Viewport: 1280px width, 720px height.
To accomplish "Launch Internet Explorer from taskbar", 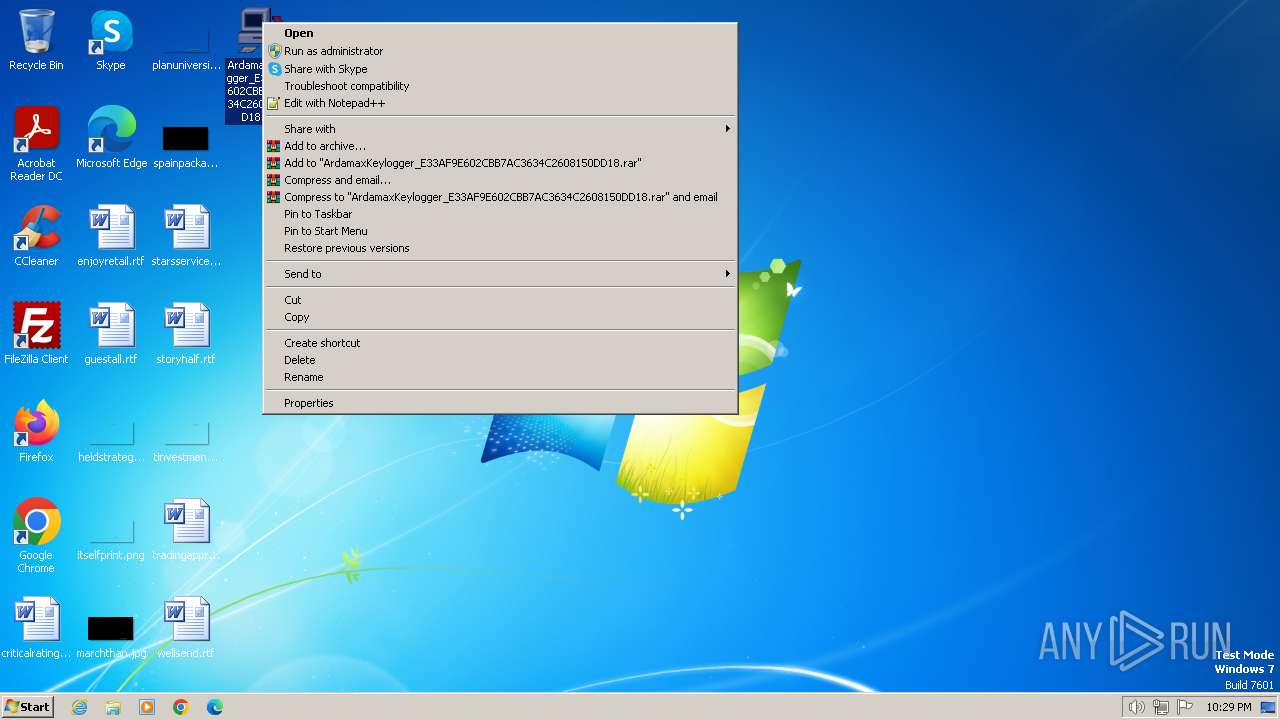I will pyautogui.click(x=80, y=707).
